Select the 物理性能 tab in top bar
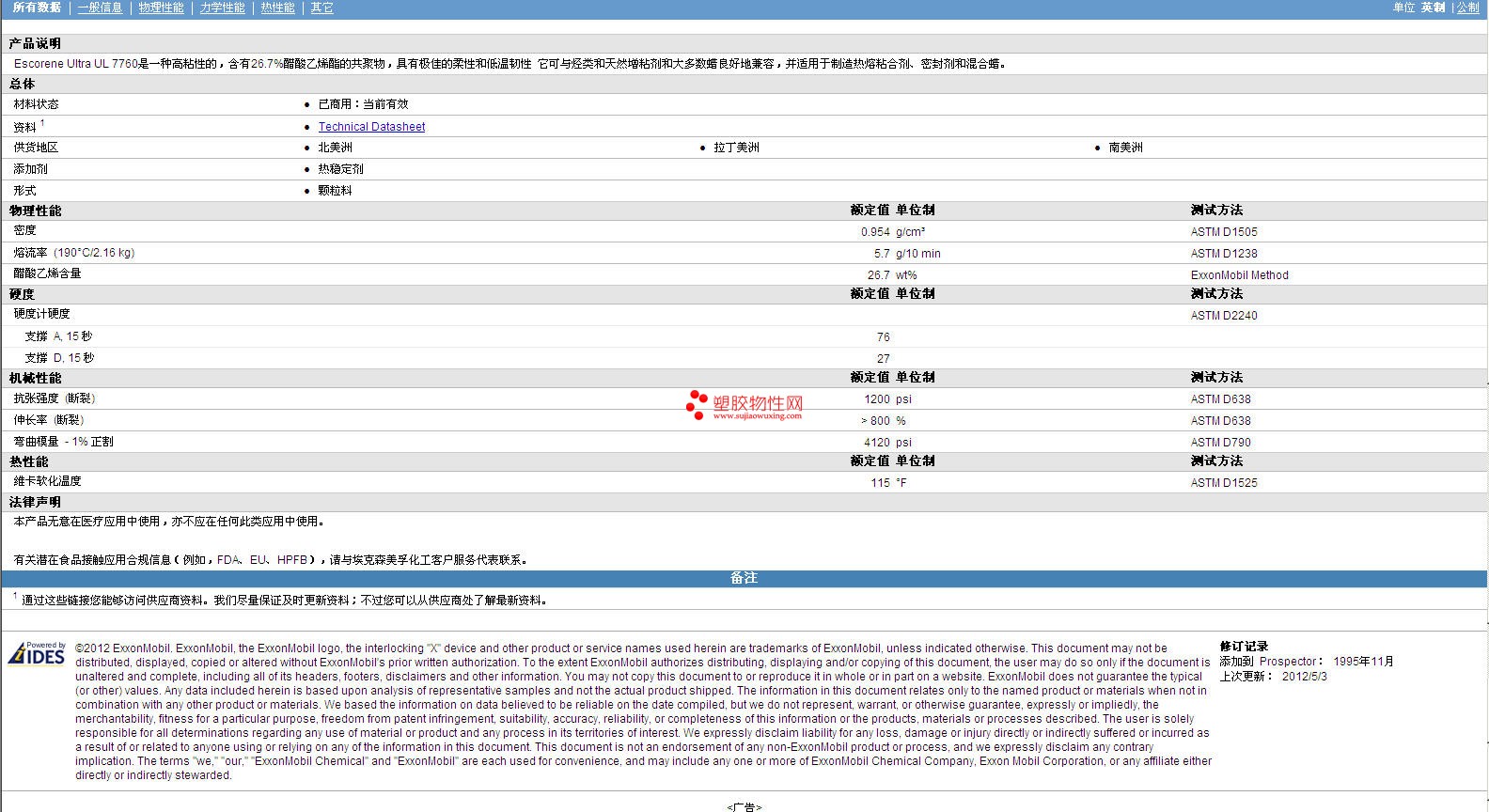 [x=161, y=8]
